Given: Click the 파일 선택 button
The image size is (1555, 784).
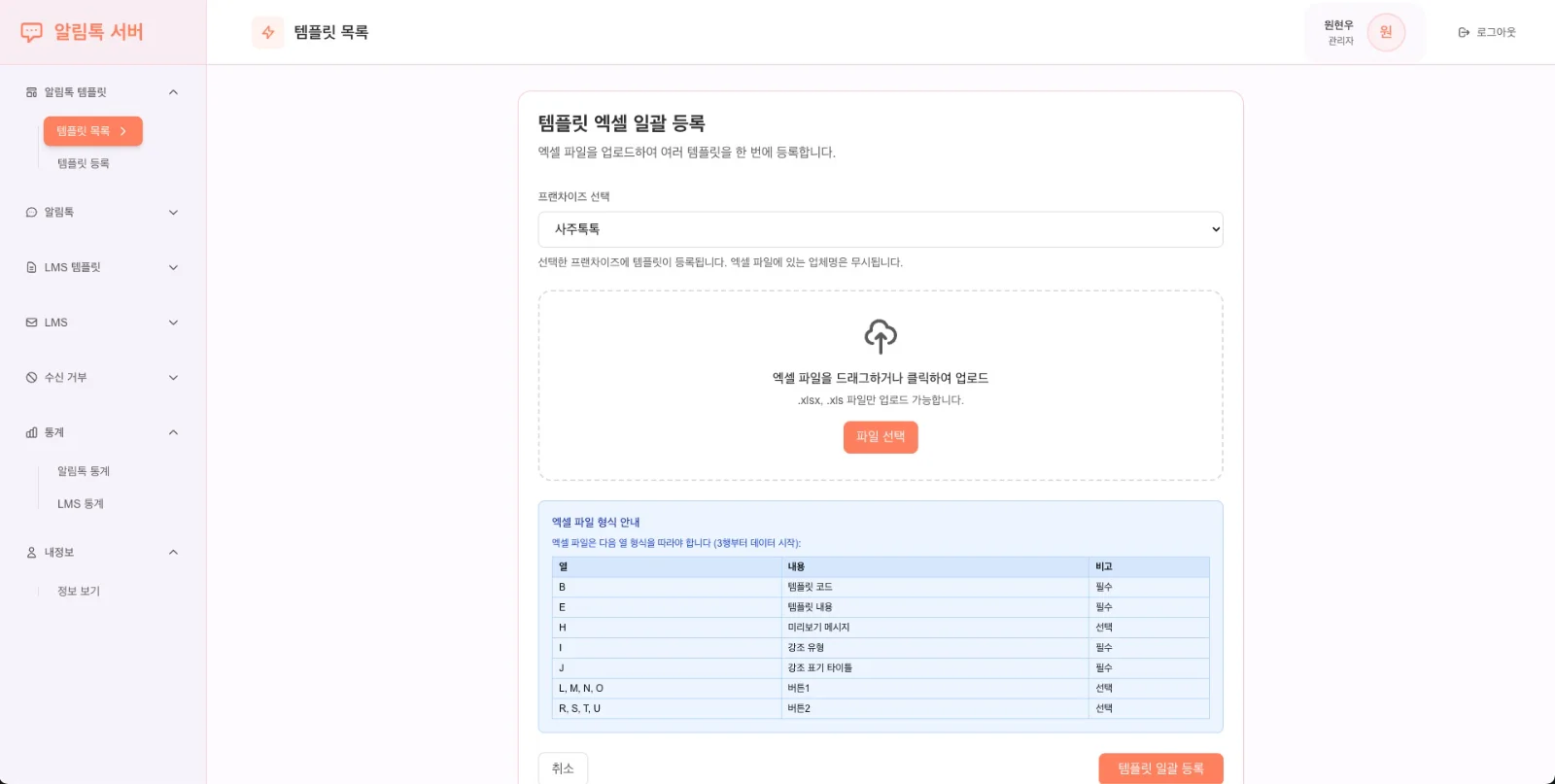Looking at the screenshot, I should coord(881,436).
